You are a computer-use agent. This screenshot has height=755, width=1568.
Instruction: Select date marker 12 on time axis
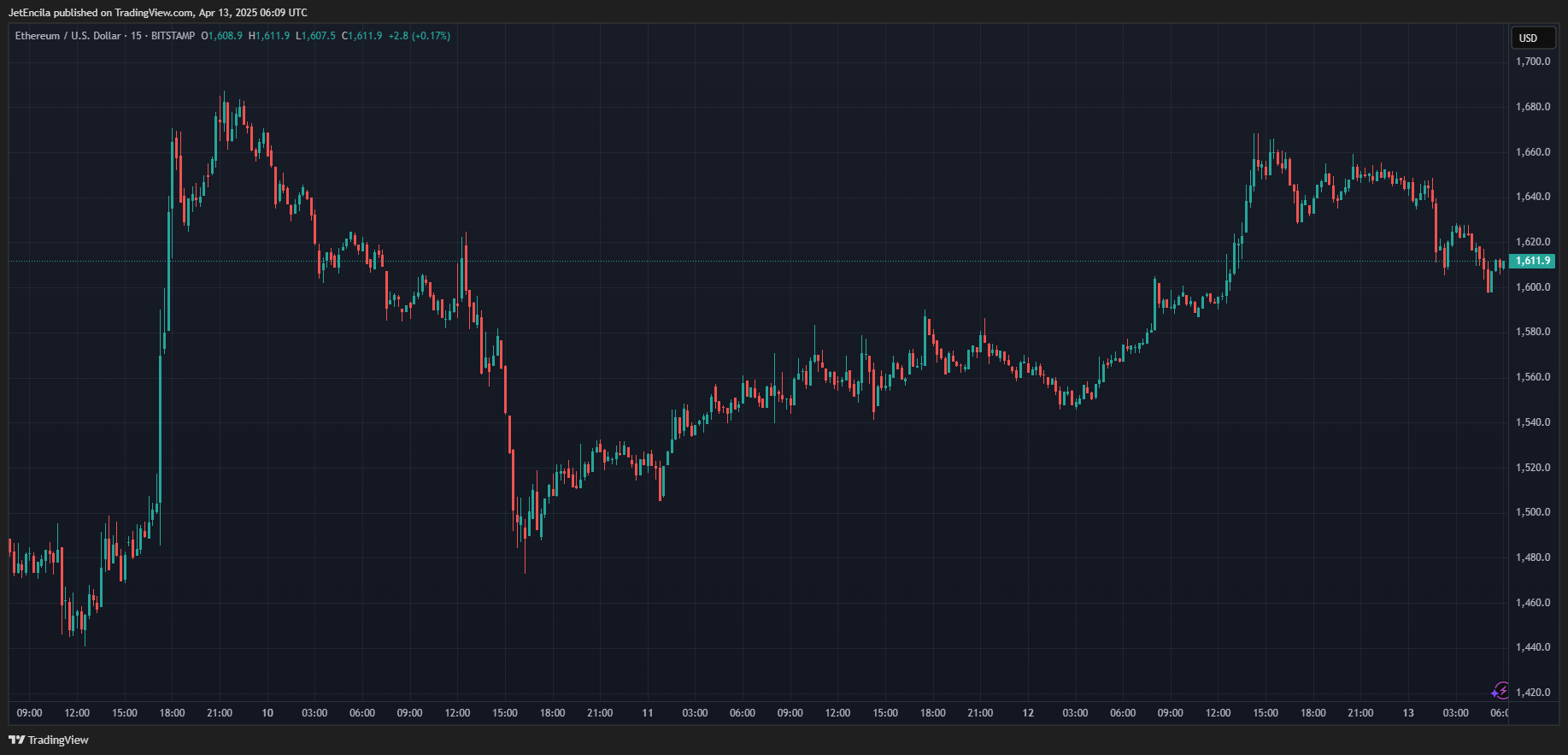(x=1028, y=713)
